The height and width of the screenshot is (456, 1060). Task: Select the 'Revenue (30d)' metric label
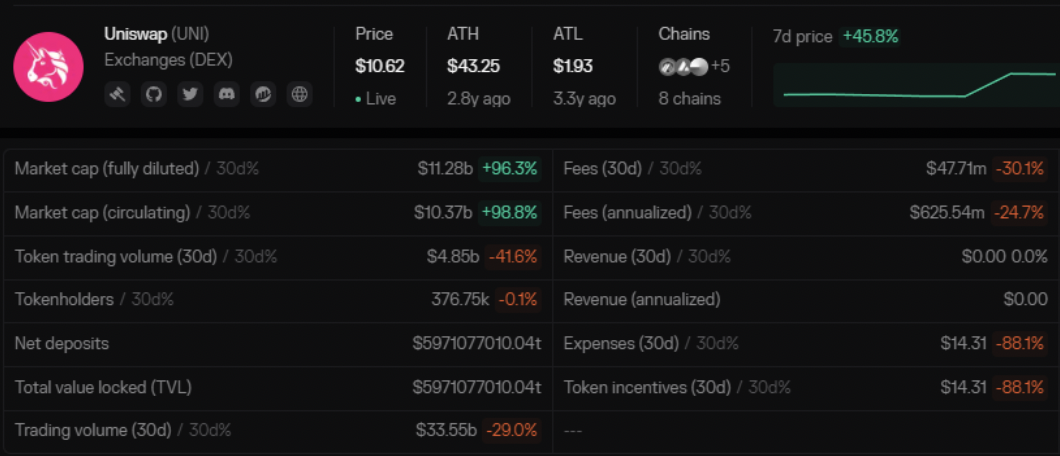pos(617,257)
